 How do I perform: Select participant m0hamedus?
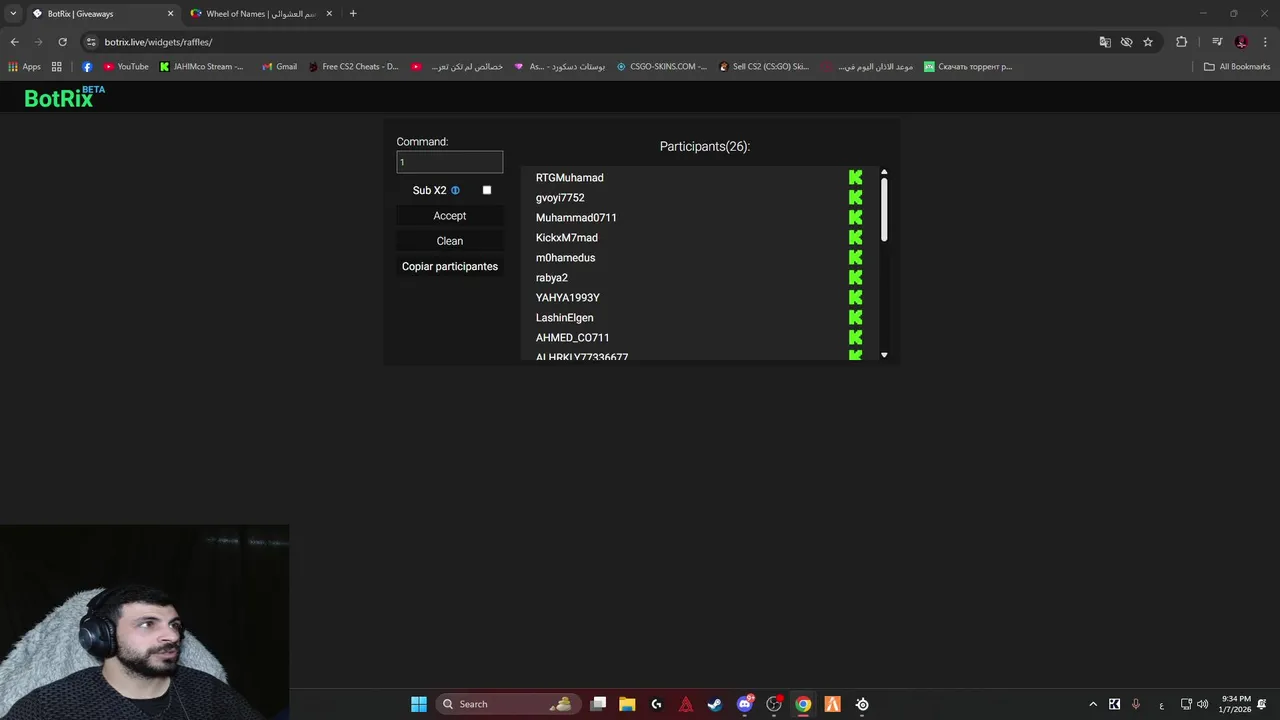[565, 258]
